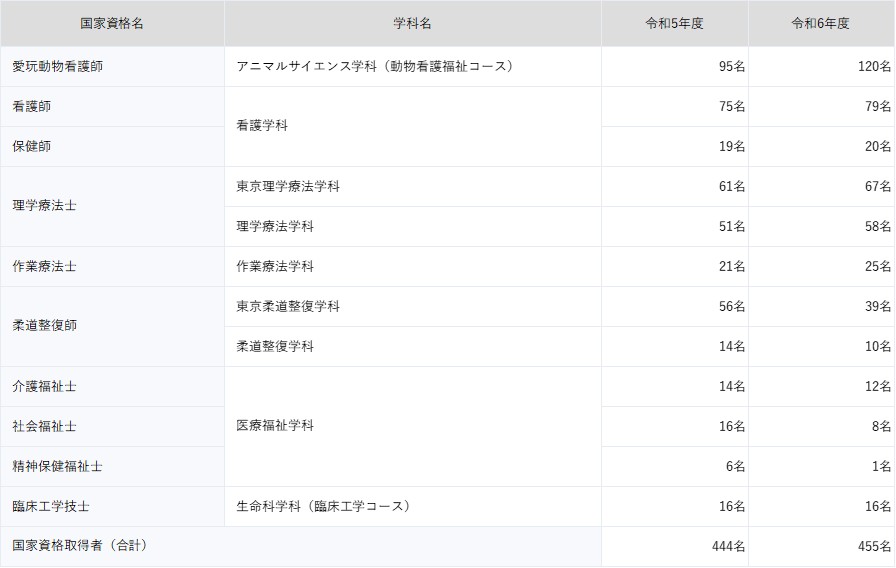
Task: Click the 学科名 column header
Action: pos(412,23)
